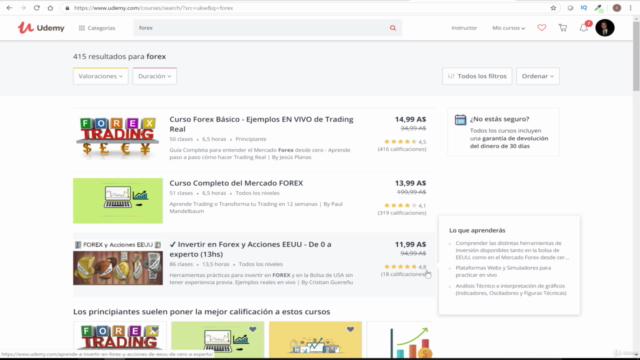This screenshot has height=360, width=640.
Task: Open yellow city chart course card
Action: pos(315,340)
